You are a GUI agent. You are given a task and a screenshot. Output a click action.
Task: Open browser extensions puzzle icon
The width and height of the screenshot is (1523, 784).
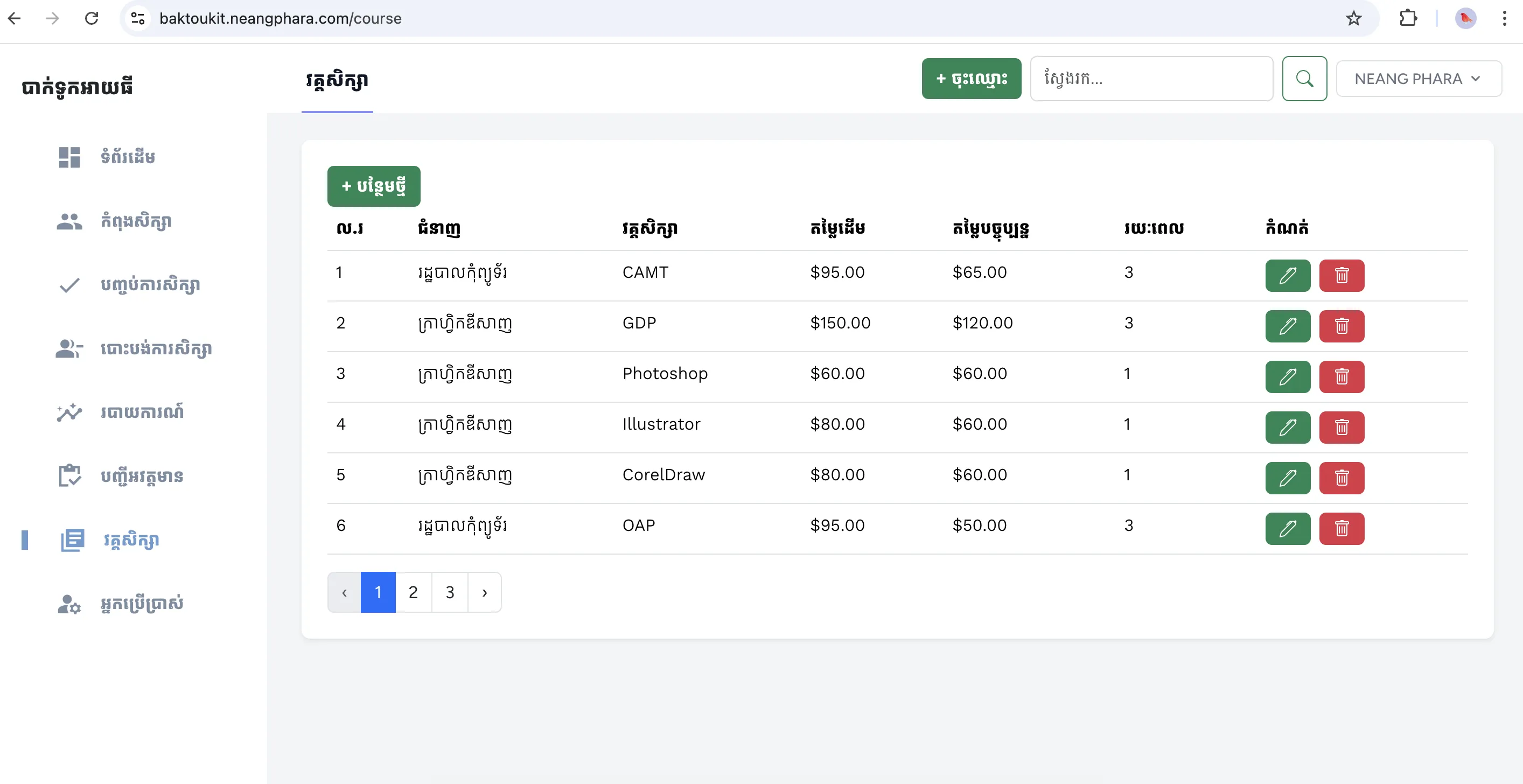[1408, 18]
